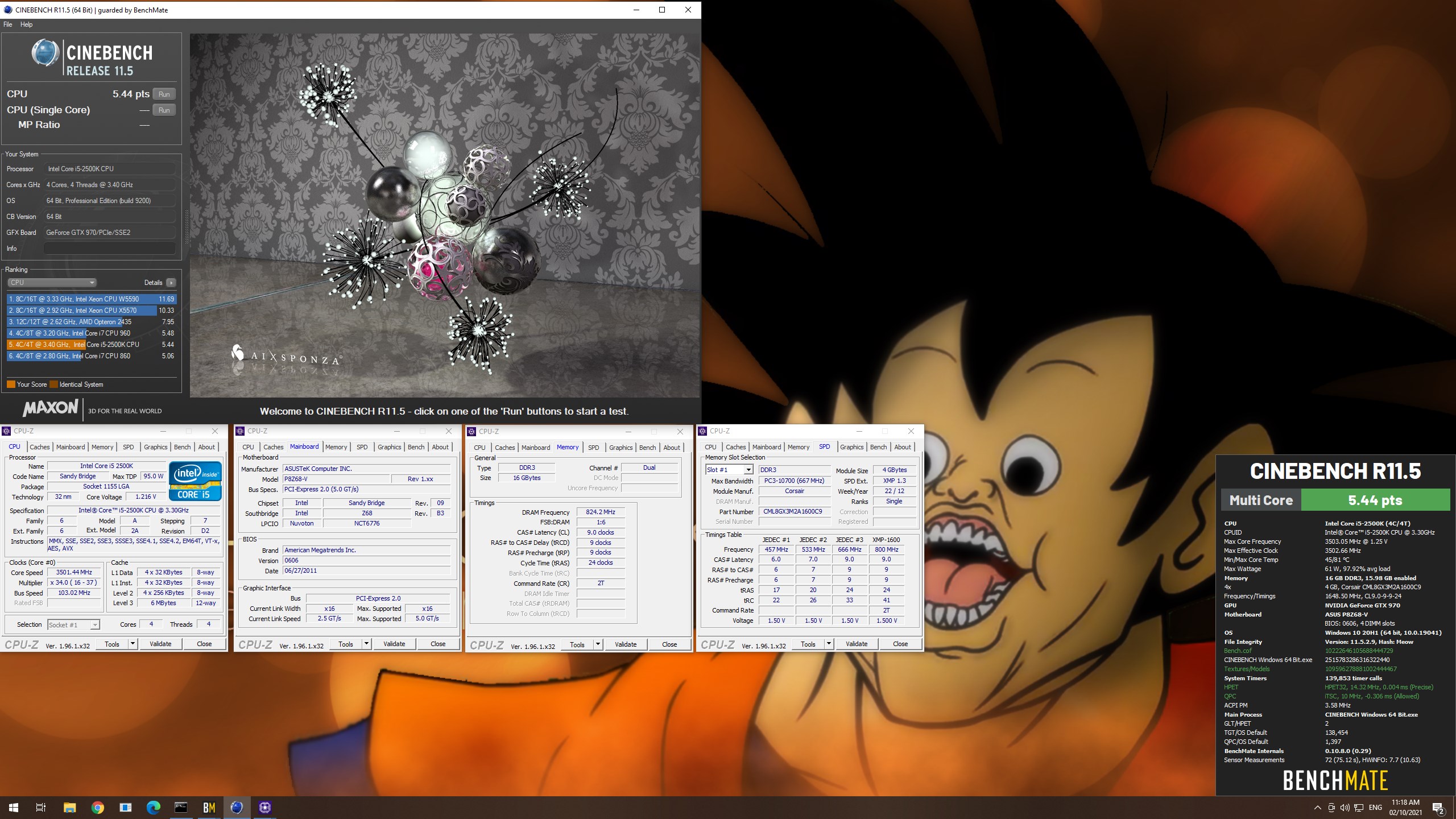Open the Help menu in Cinebench
This screenshot has height=819, width=1456.
pos(27,24)
